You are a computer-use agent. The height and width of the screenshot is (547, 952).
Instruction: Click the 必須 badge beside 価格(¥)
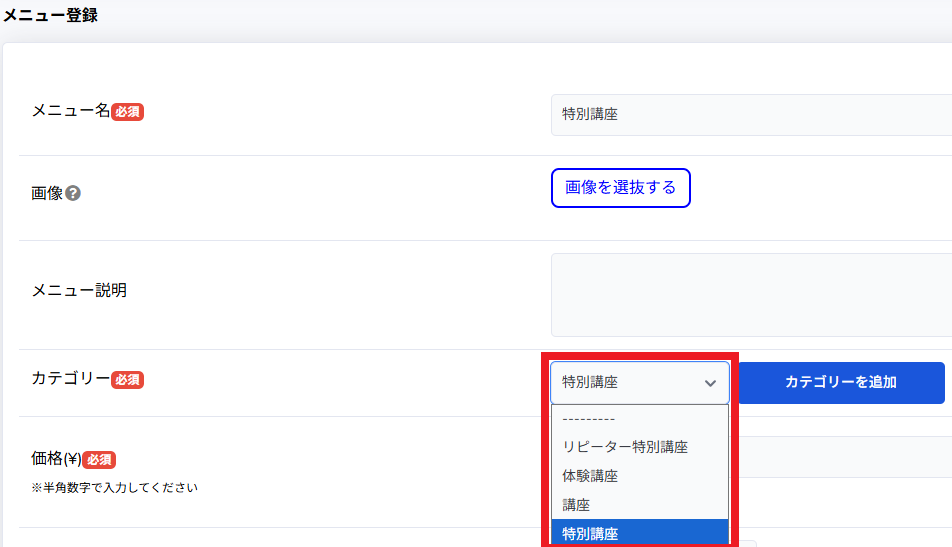pos(99,460)
